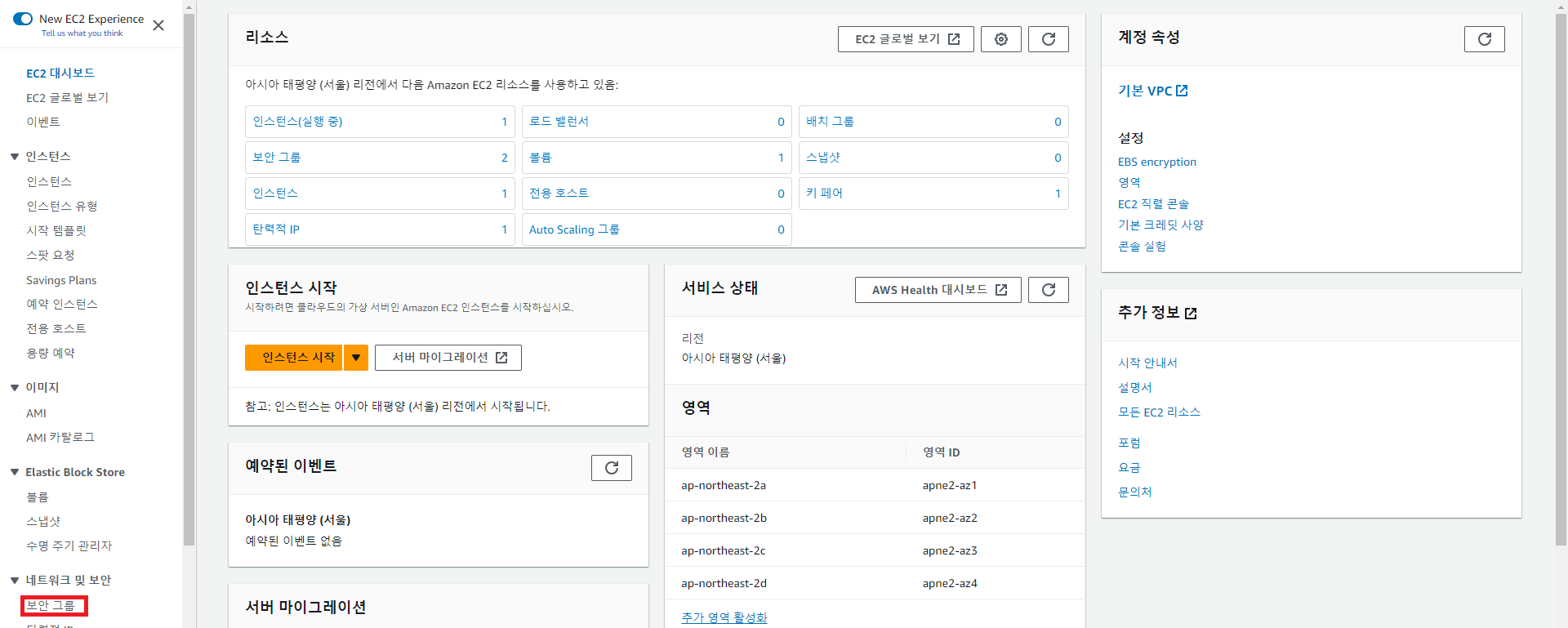This screenshot has width=1568, height=628.
Task: Open Savings Plans in sidebar
Action: pos(61,280)
